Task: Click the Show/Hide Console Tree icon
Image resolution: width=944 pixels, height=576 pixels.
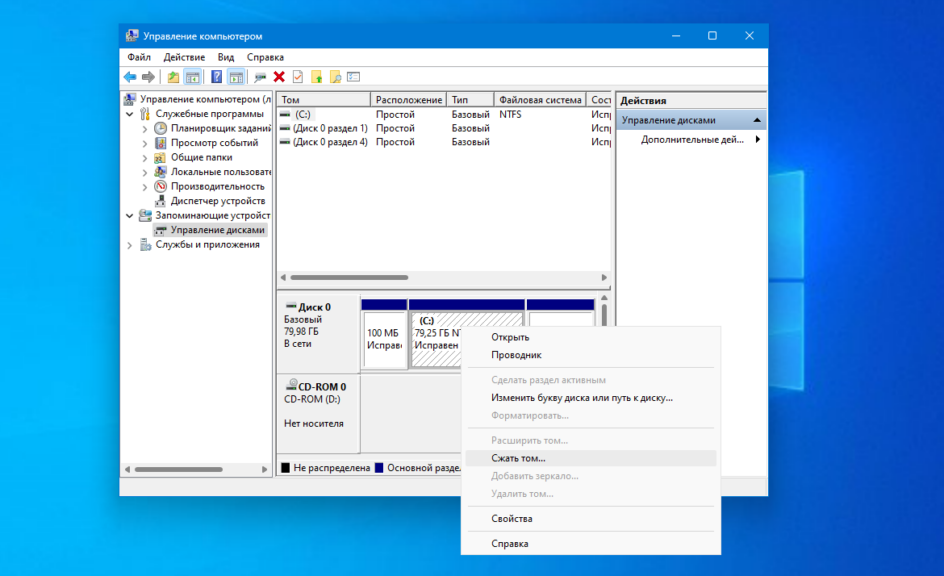Action: coord(192,77)
